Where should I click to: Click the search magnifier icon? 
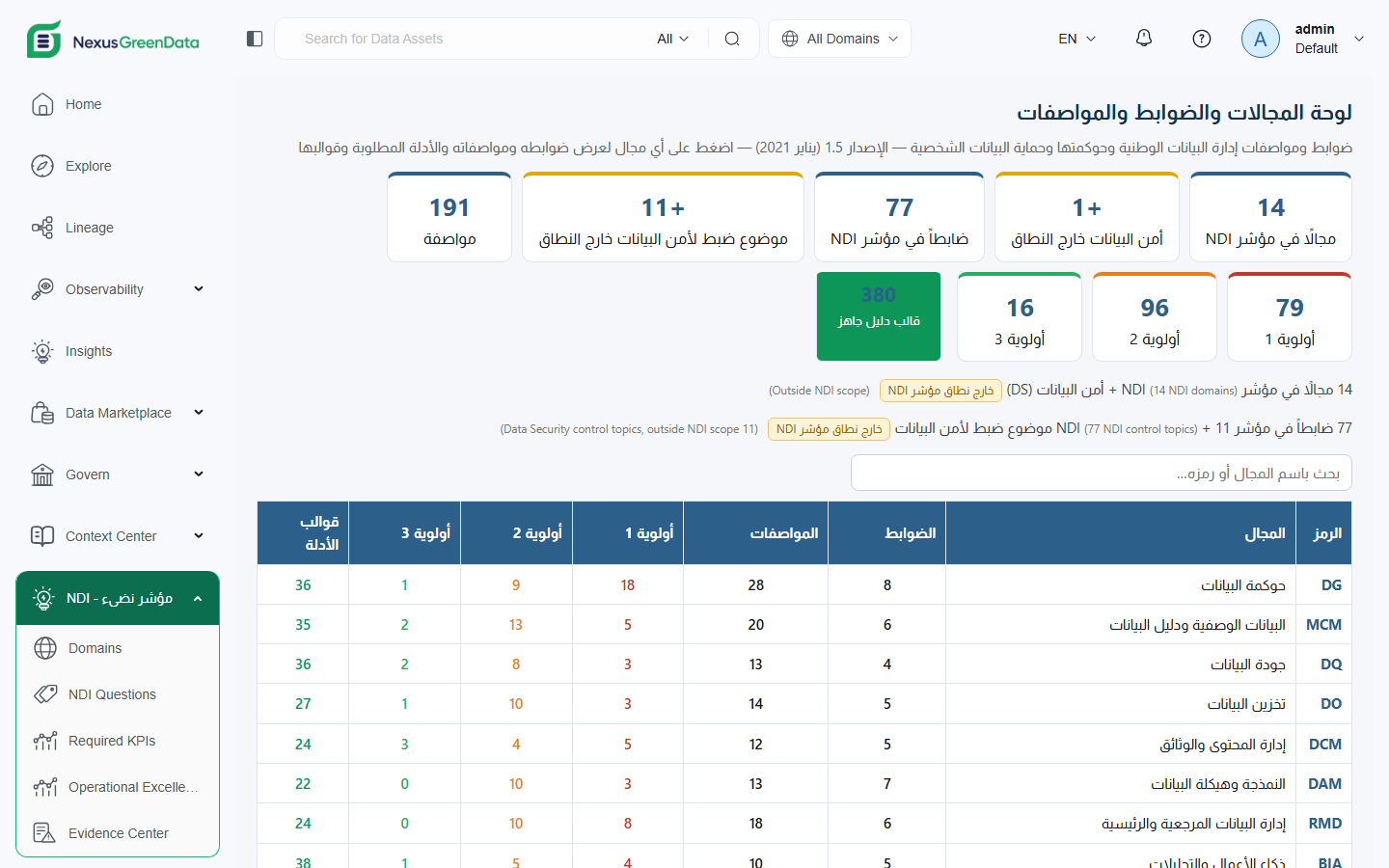tap(732, 39)
